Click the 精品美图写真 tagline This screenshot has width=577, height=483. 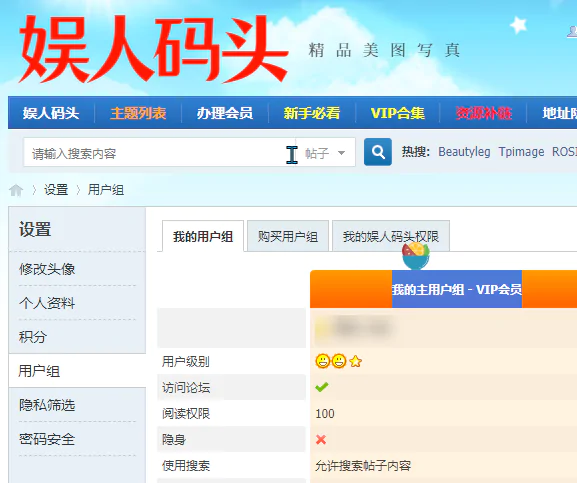(x=384, y=50)
